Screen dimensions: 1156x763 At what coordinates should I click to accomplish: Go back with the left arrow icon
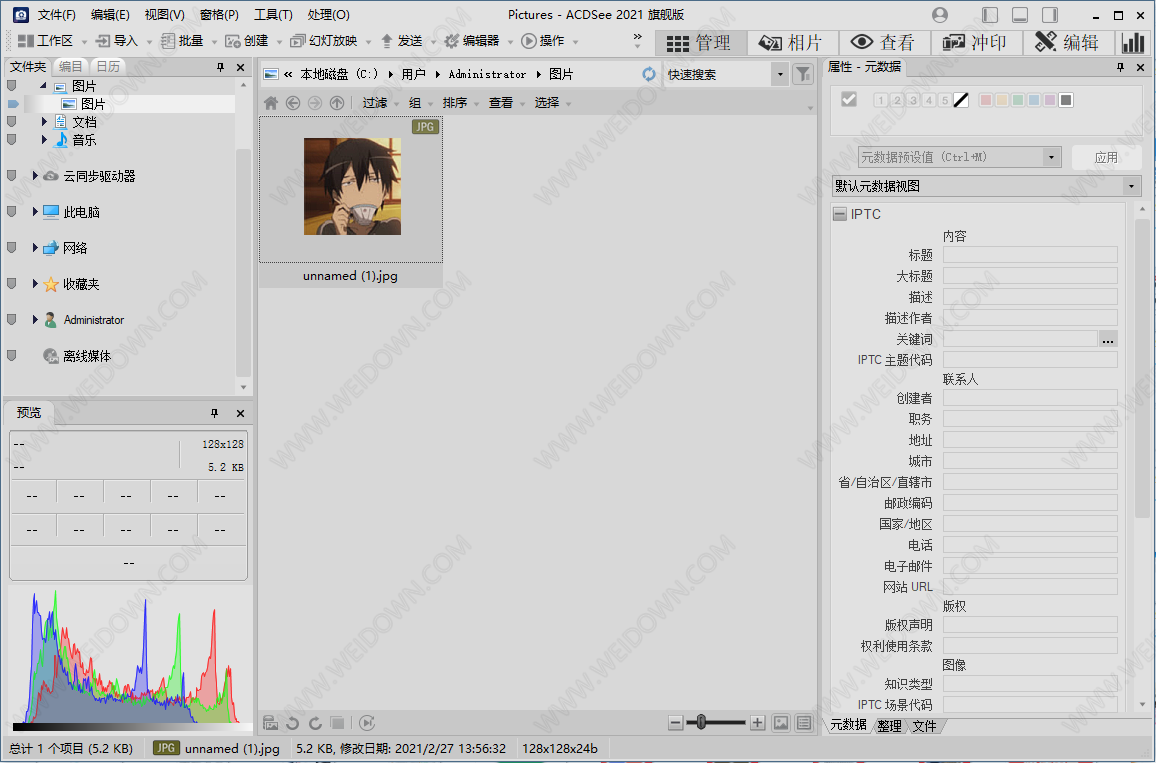[293, 102]
